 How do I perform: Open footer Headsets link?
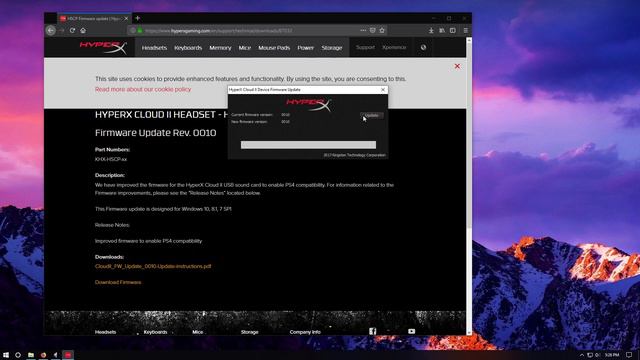(105, 332)
